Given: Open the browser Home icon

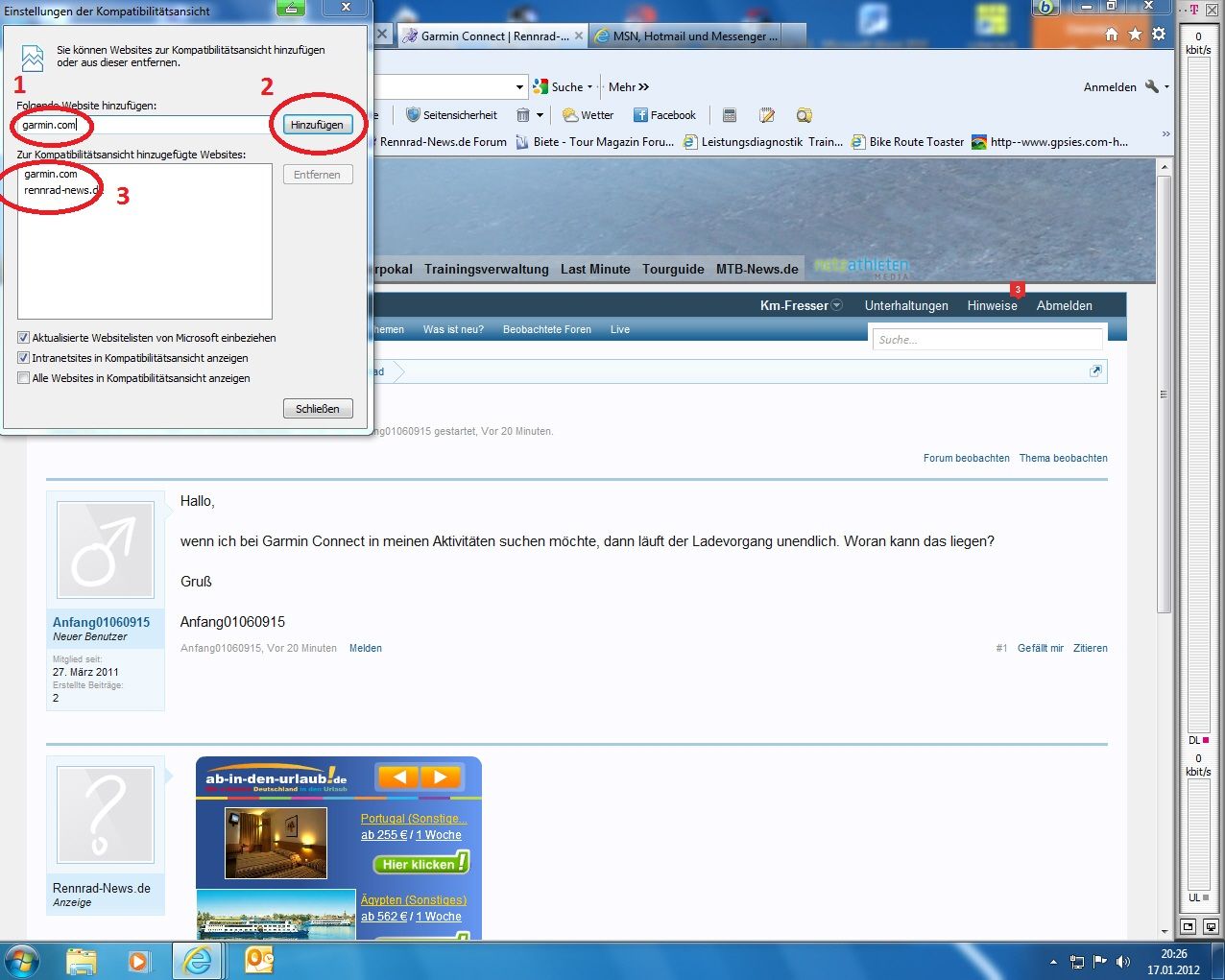Looking at the screenshot, I should 1112,35.
